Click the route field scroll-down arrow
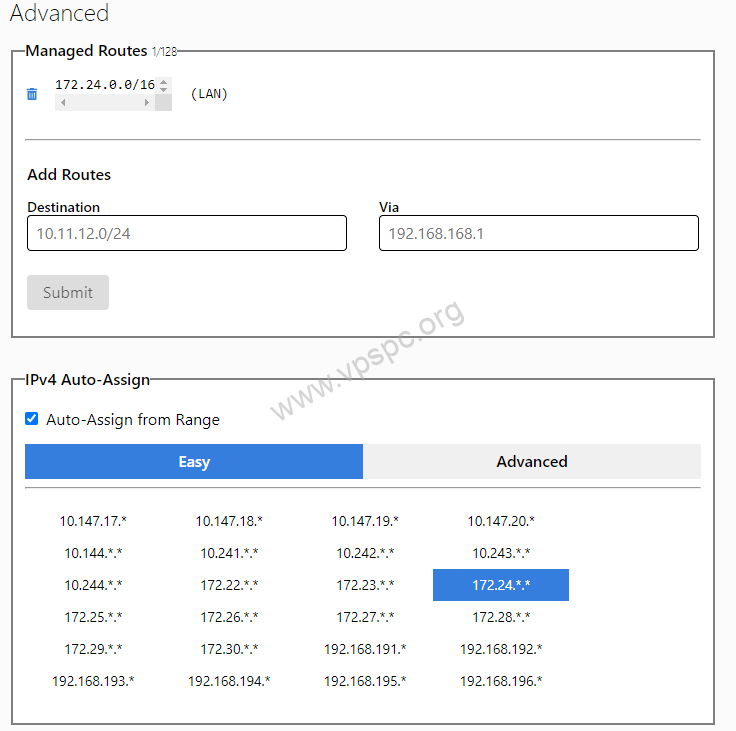Screen dimensions: 736x731 pyautogui.click(x=163, y=89)
